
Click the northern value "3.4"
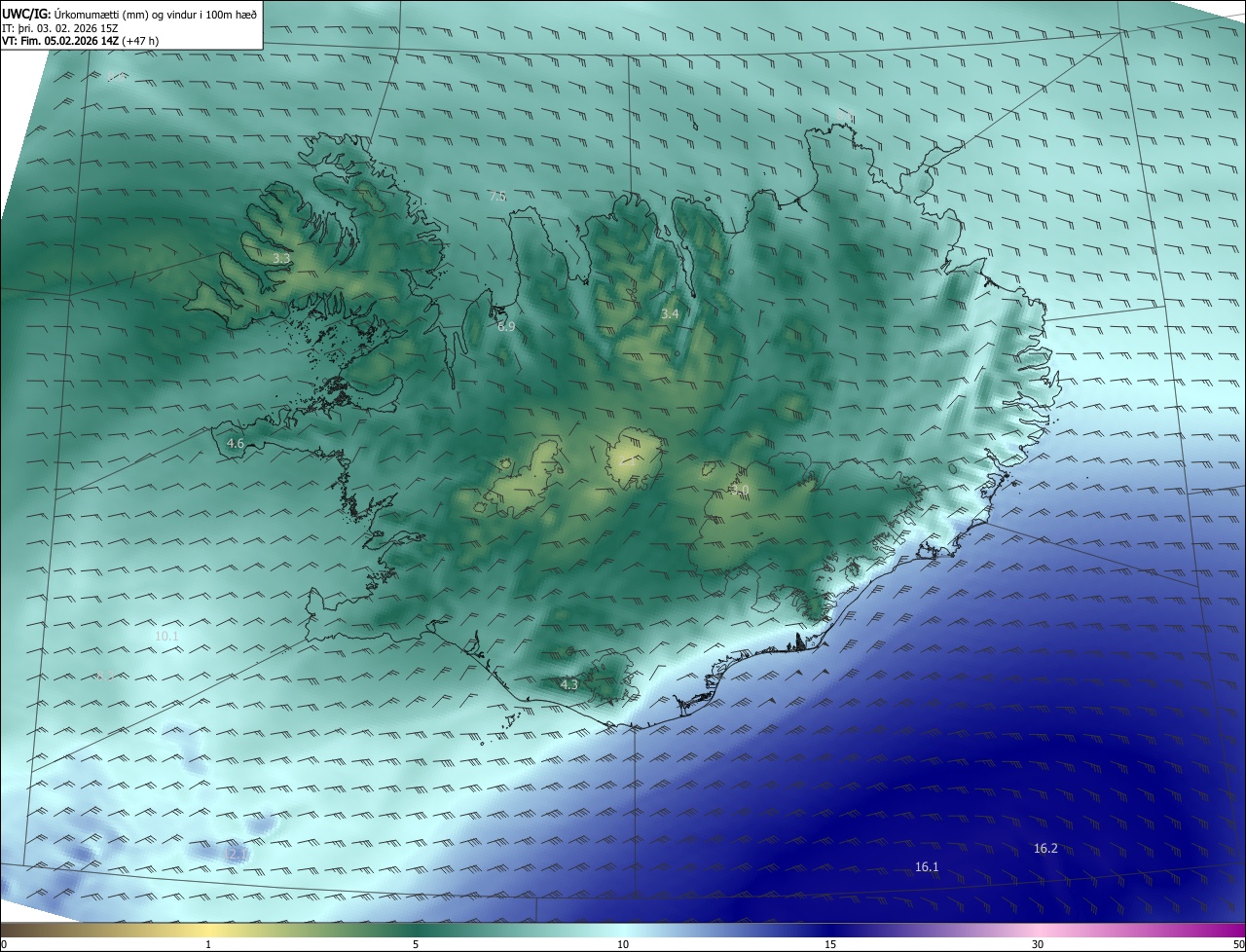tap(670, 313)
